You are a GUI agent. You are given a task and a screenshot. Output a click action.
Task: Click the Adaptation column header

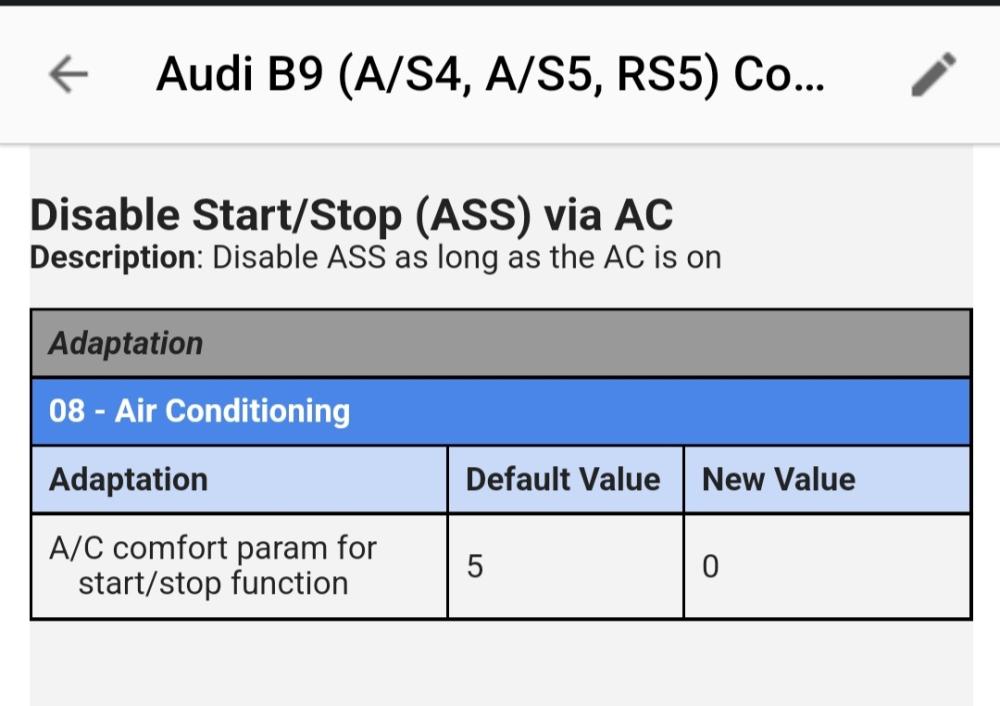coord(239,480)
